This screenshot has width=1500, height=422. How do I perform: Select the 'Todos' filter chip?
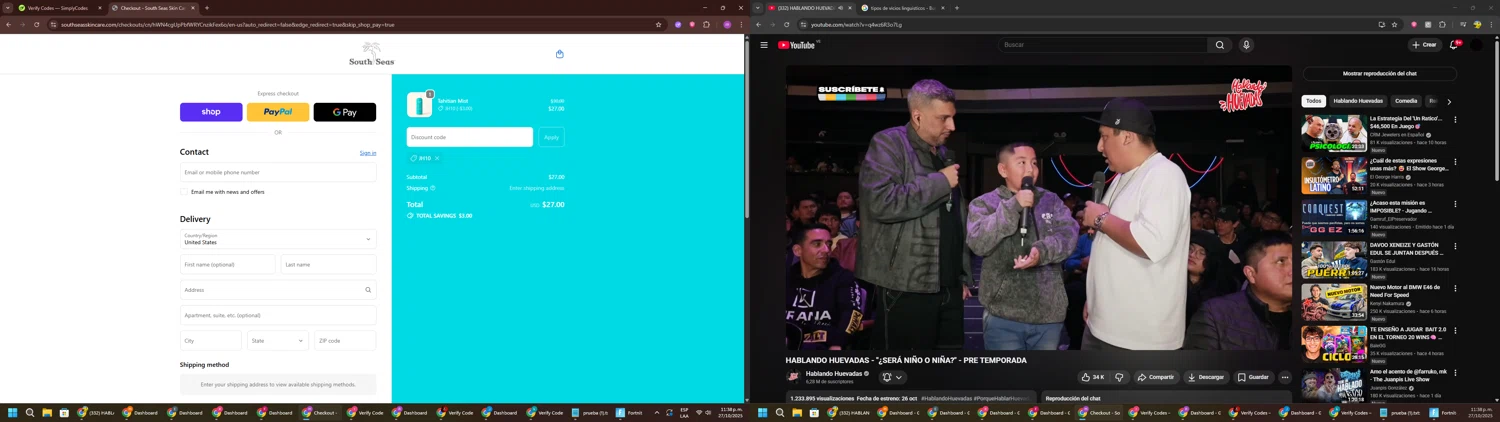coord(1313,101)
